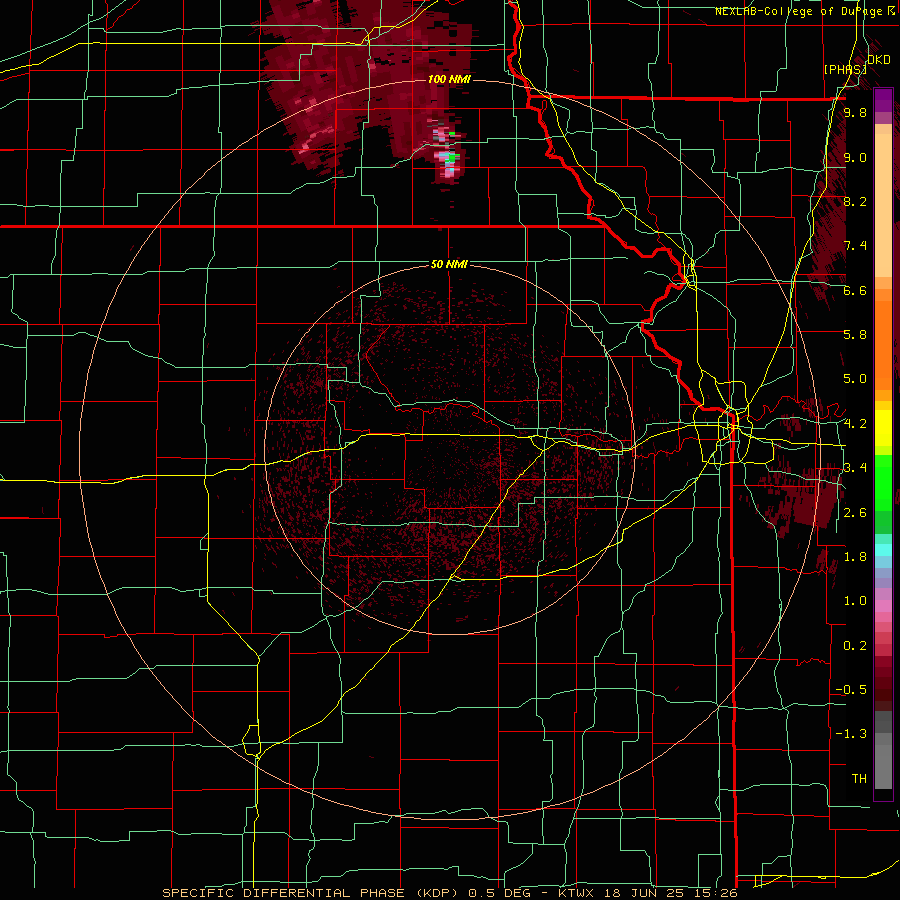Pick the purple segment at the color bar top
This screenshot has width=900, height=900.
pyautogui.click(x=883, y=100)
